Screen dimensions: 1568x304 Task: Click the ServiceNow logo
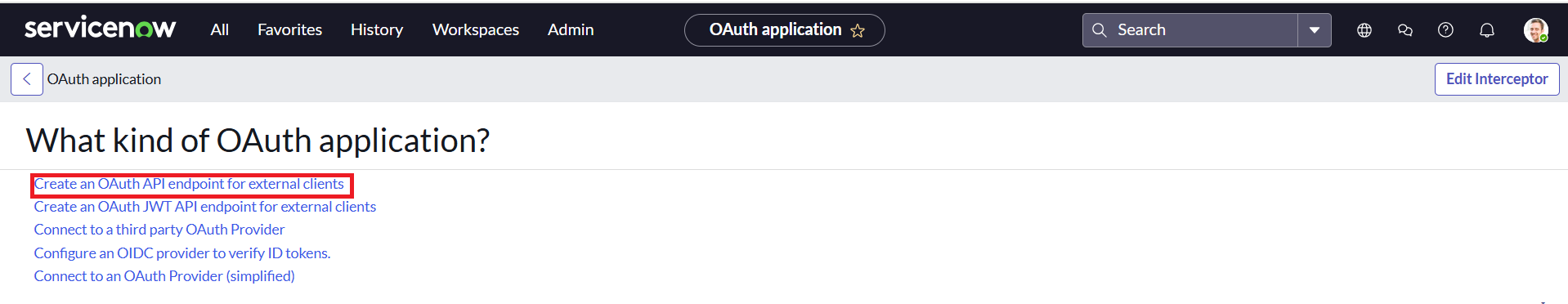click(x=100, y=29)
